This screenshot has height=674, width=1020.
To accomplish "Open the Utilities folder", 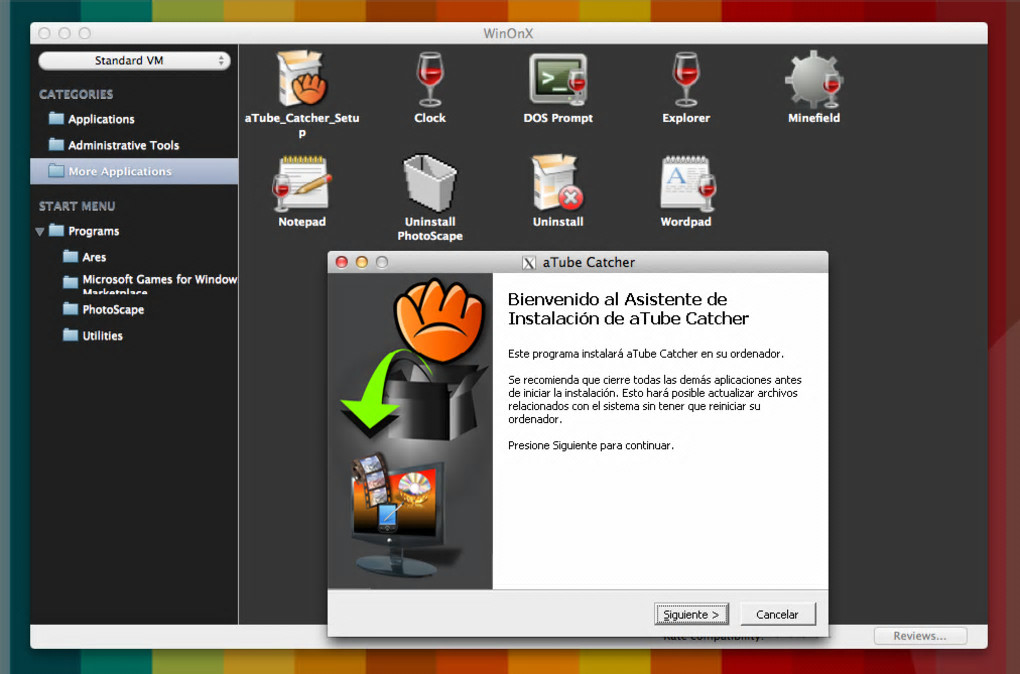I will click(x=134, y=336).
